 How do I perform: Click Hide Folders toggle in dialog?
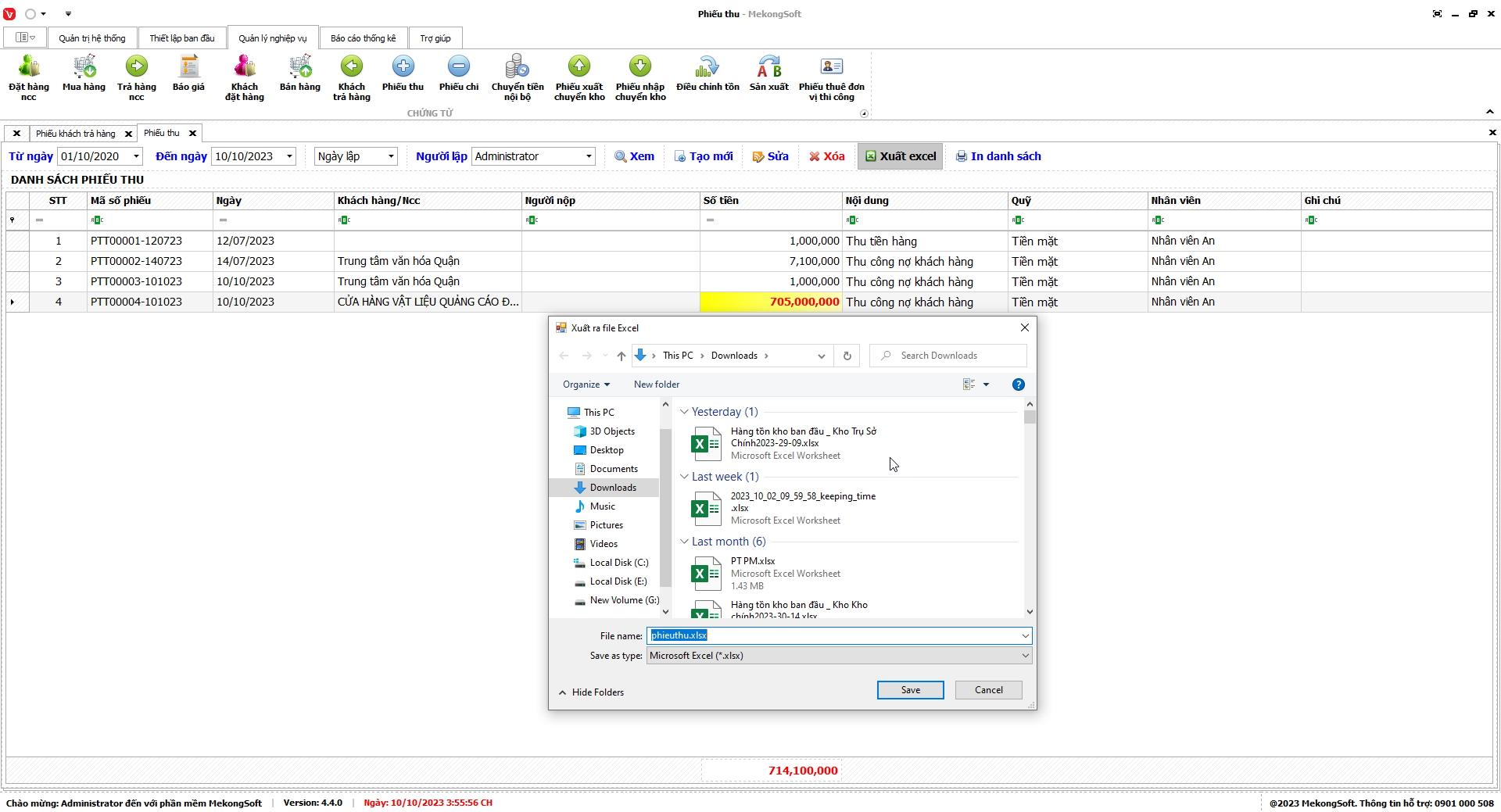point(591,692)
